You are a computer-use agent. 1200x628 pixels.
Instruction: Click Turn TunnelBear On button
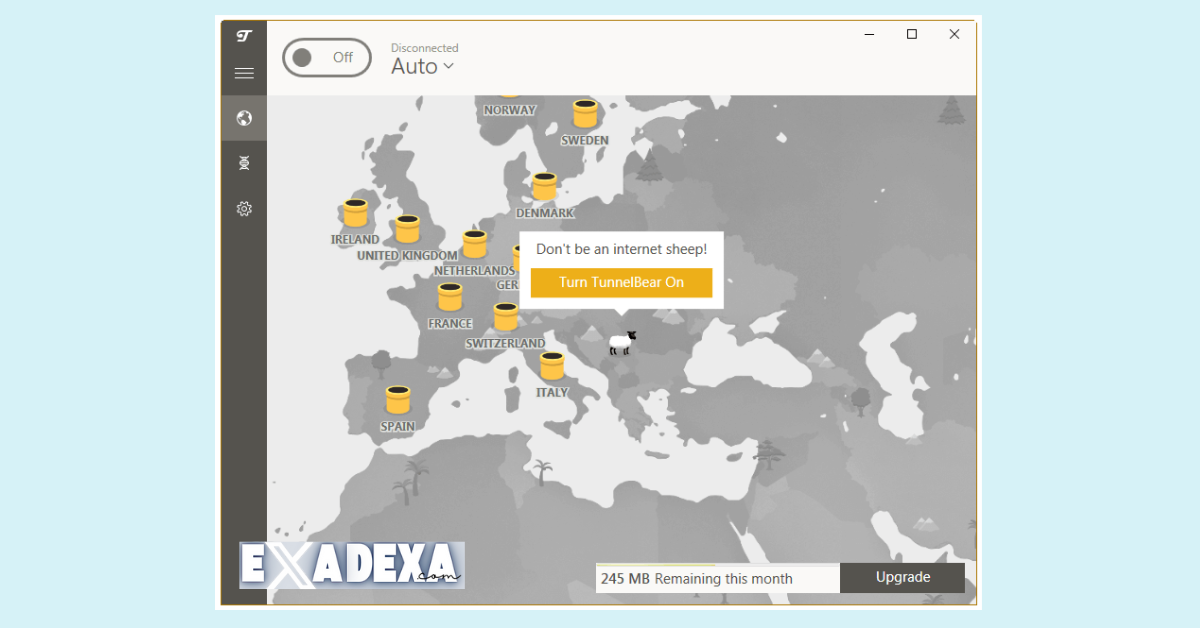click(x=621, y=282)
